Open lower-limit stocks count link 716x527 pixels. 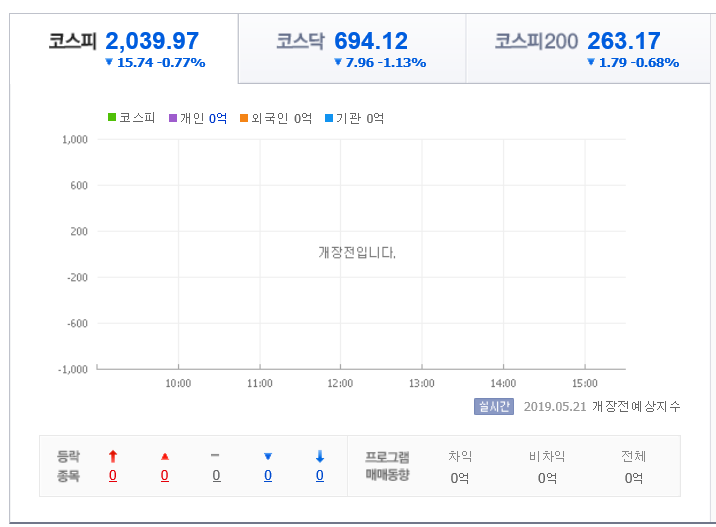coord(320,475)
